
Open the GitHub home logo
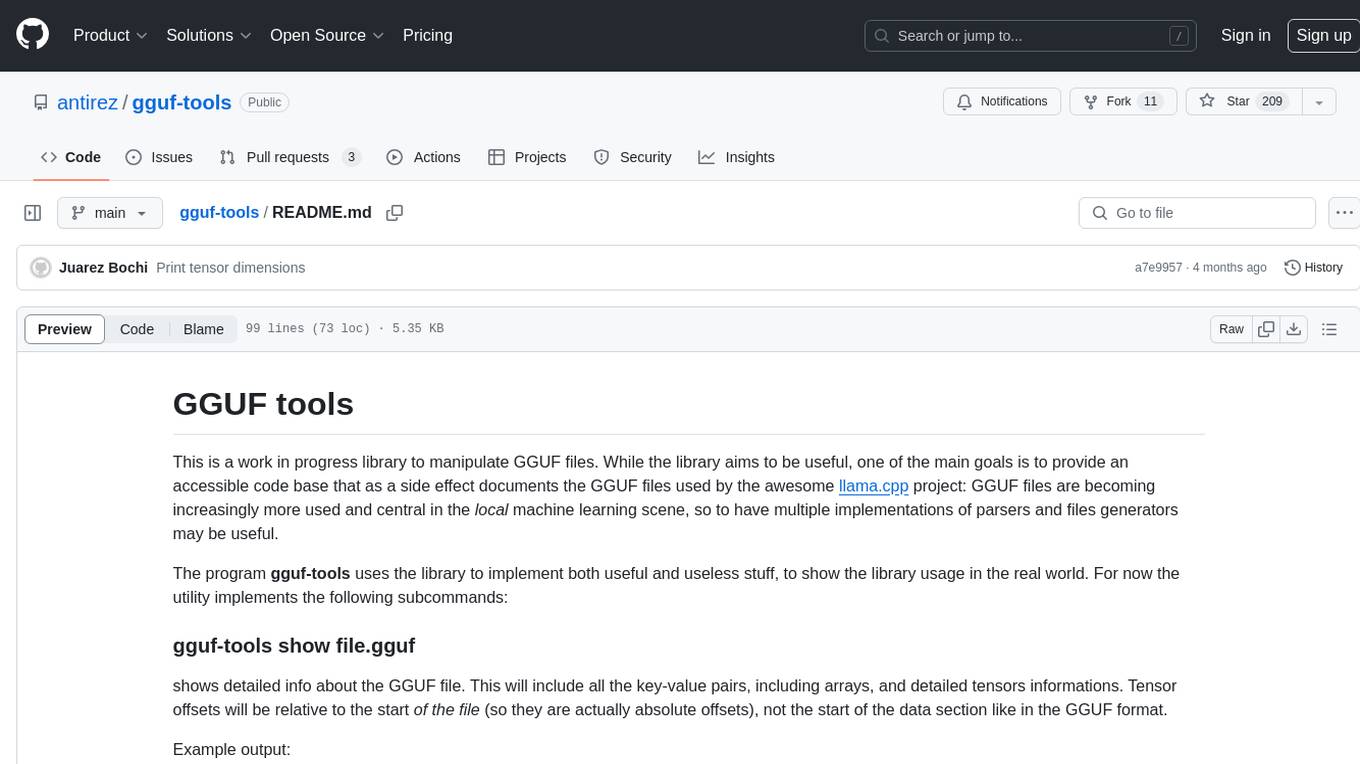click(x=32, y=35)
